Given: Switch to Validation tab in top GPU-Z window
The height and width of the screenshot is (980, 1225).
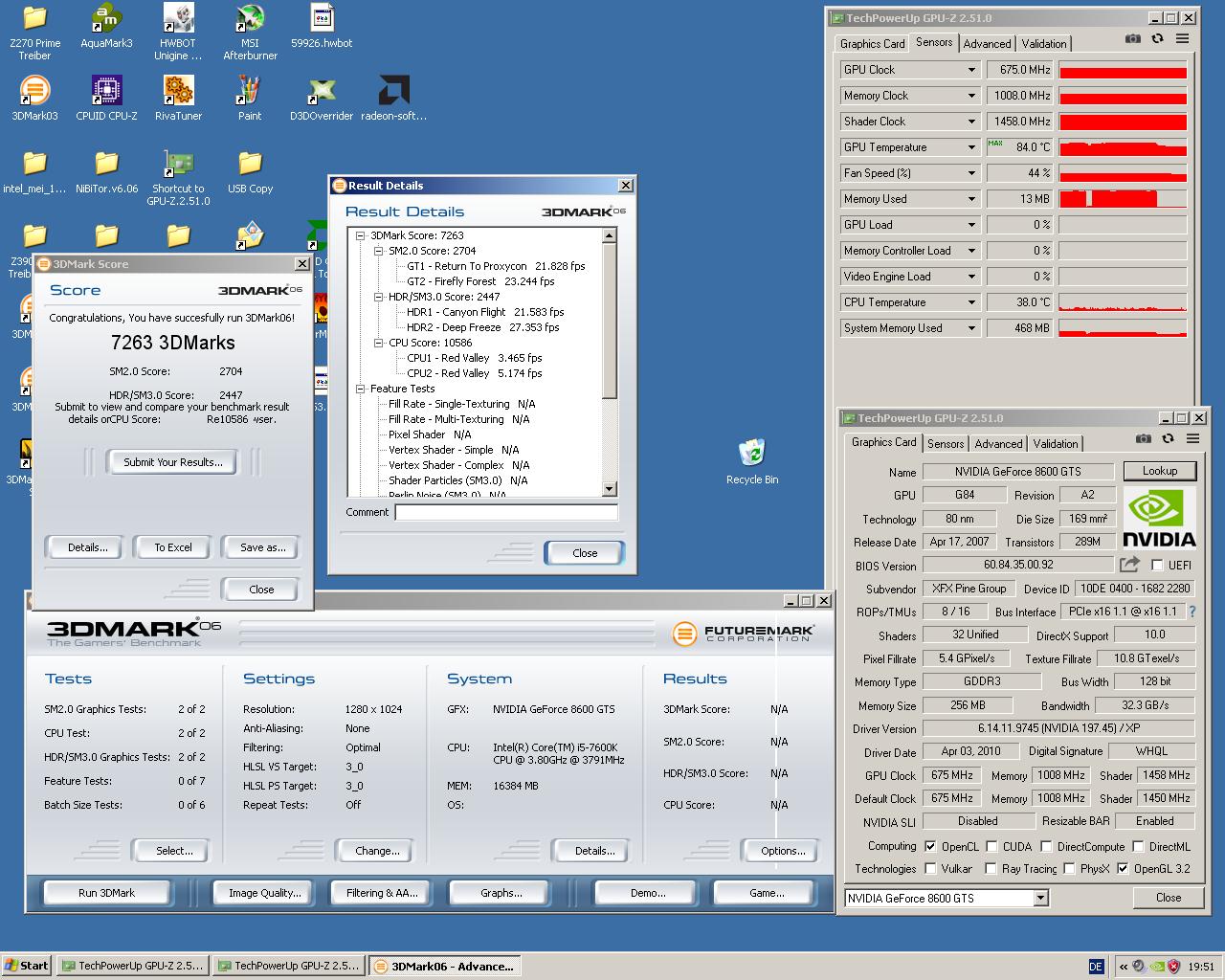Looking at the screenshot, I should click(x=1043, y=44).
